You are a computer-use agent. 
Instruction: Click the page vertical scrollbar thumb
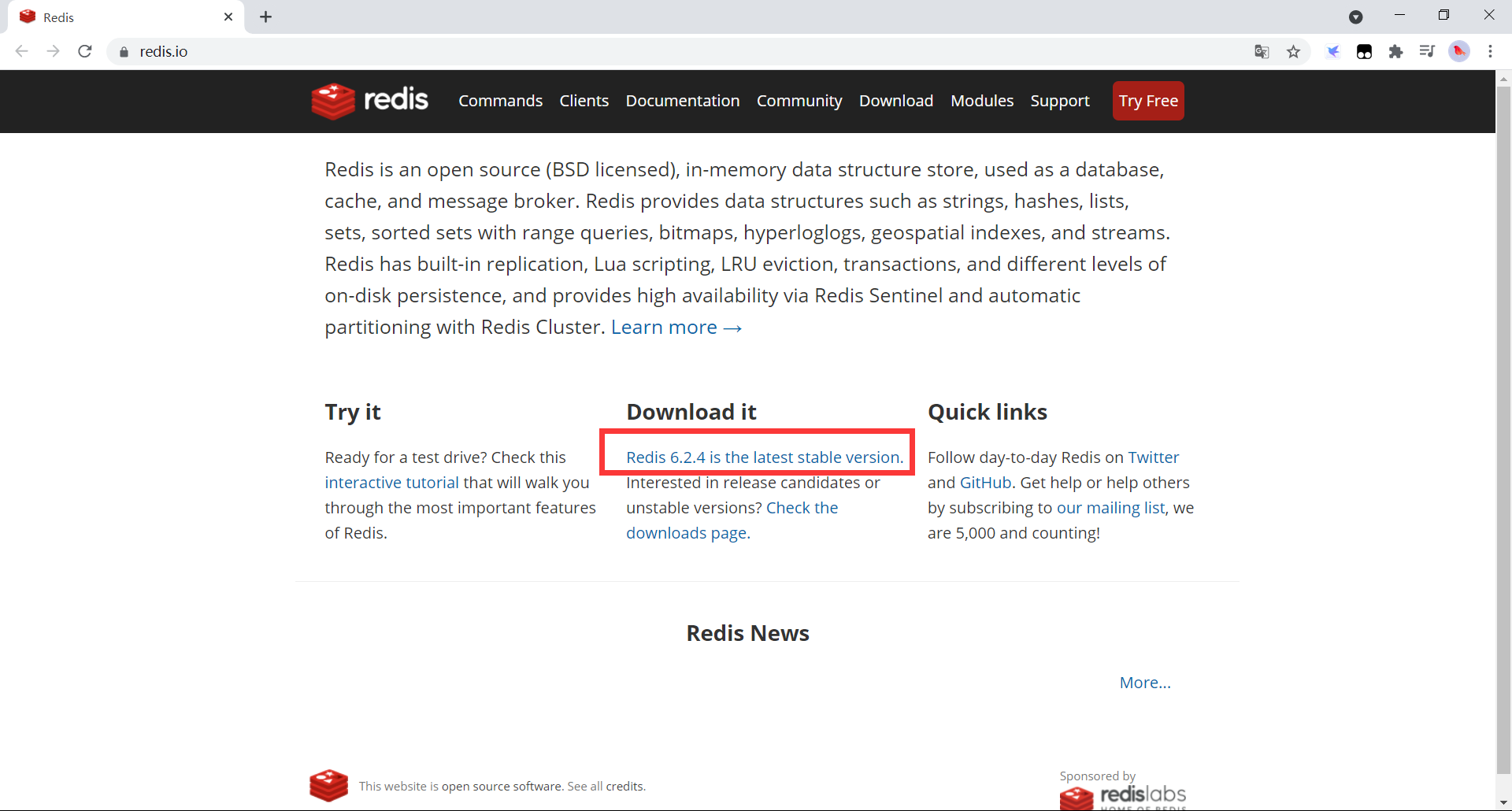(x=1503, y=429)
